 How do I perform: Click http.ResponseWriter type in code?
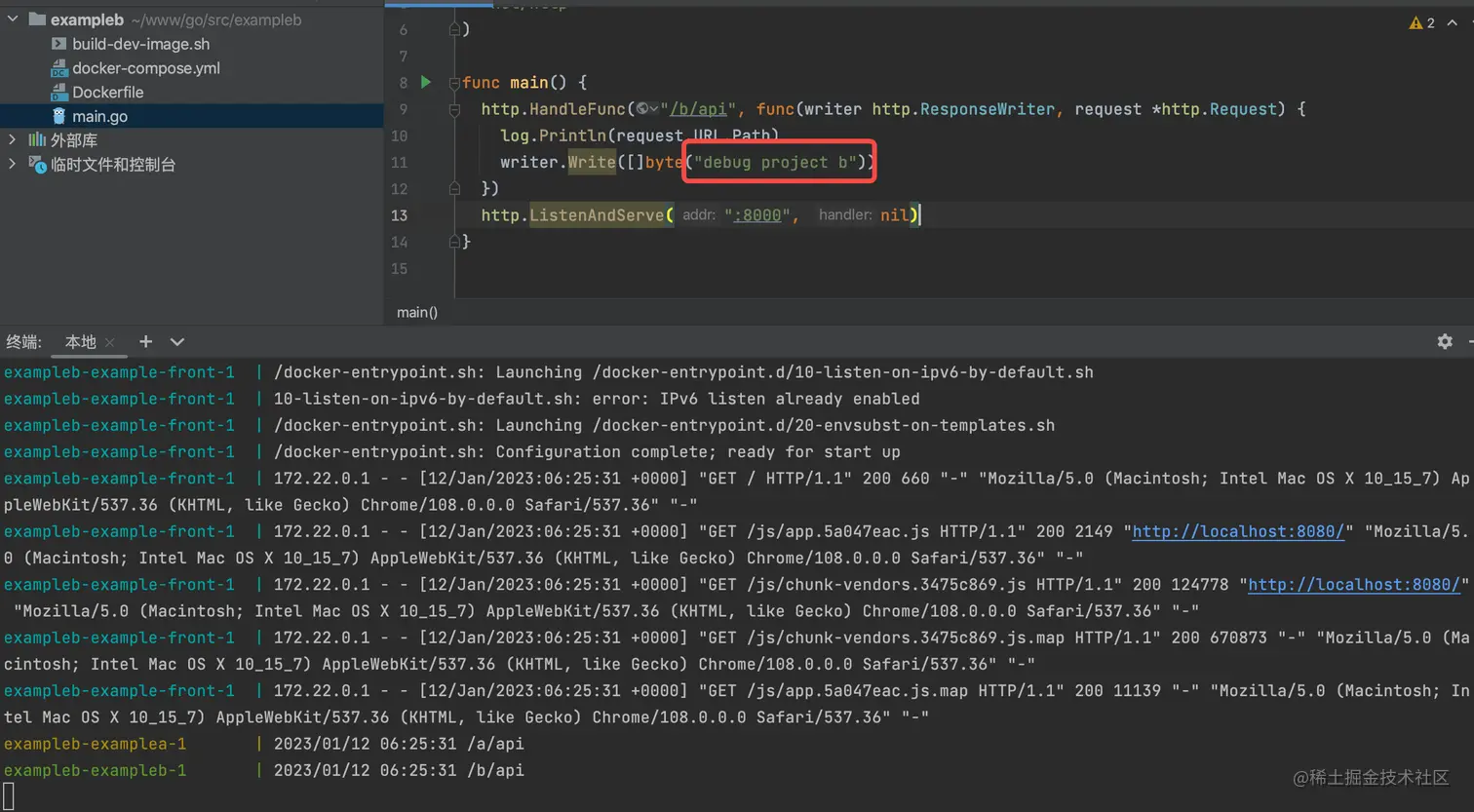(963, 109)
